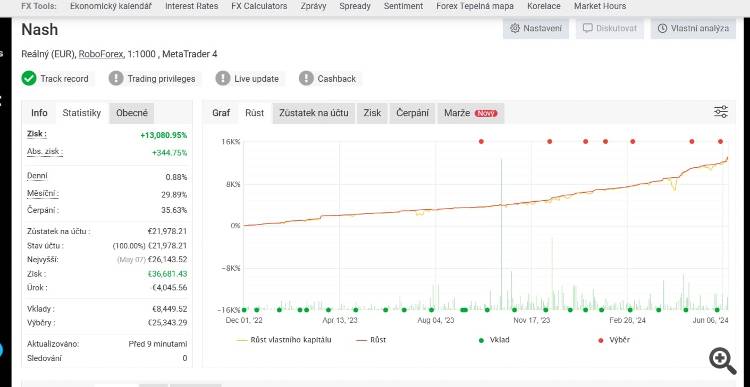The width and height of the screenshot is (750, 387).
Task: Click the +13,080.95% profit value
Action: (164, 135)
